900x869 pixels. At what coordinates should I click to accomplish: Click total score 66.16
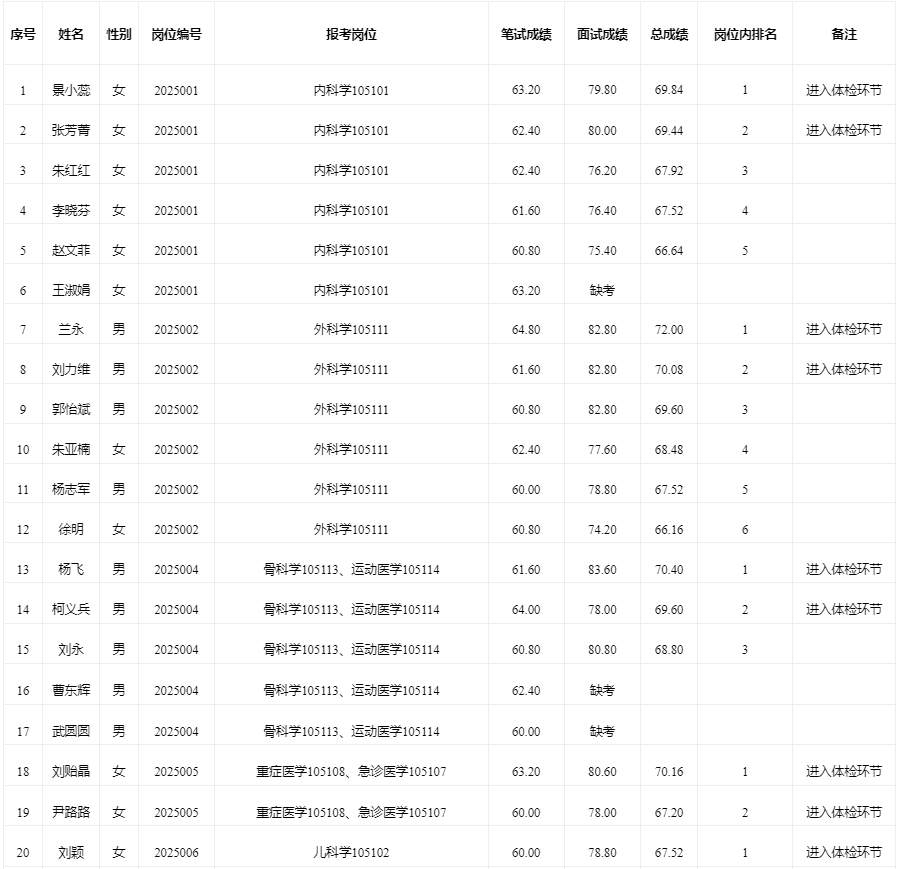669,529
